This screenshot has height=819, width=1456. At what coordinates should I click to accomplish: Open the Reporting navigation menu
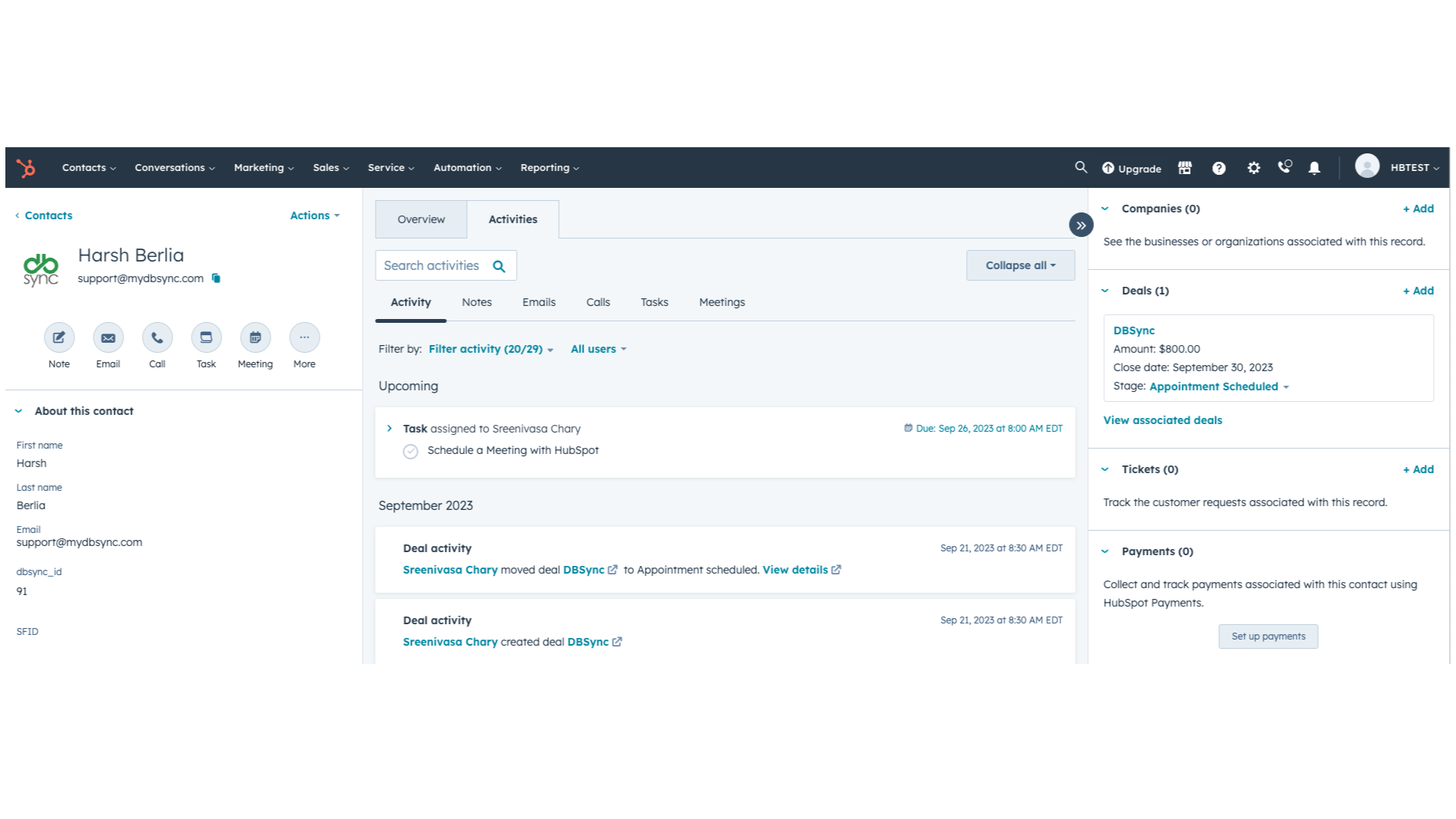coord(550,167)
